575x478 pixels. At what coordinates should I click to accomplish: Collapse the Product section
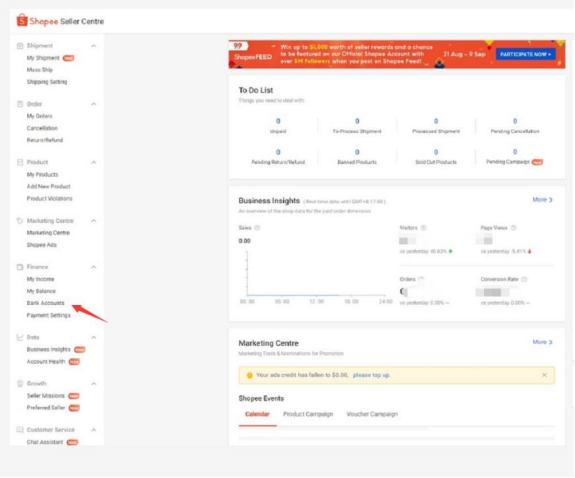pos(94,162)
